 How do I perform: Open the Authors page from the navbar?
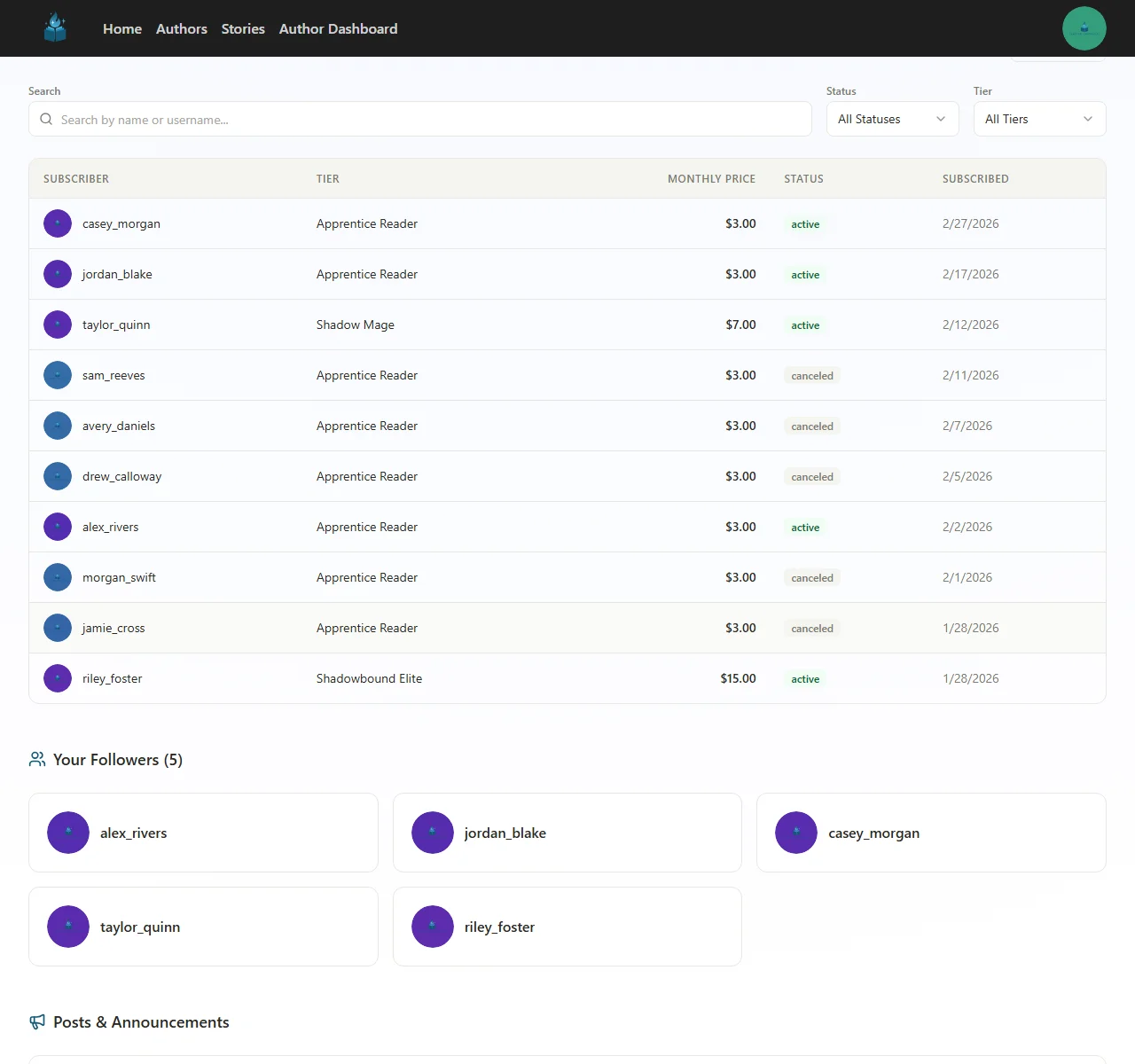(x=181, y=28)
